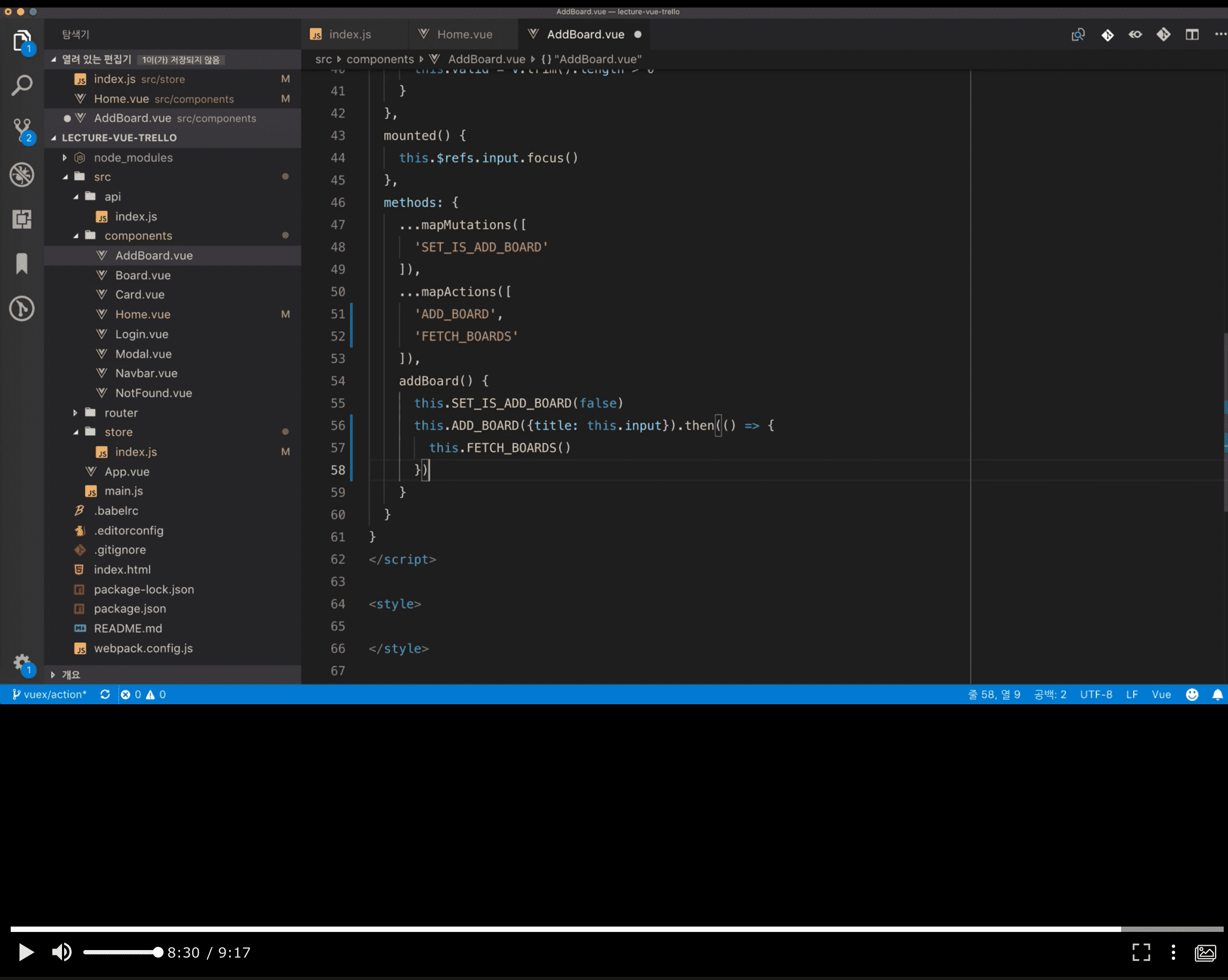Open the Debug view icon
The width and height of the screenshot is (1228, 980).
pos(22,175)
